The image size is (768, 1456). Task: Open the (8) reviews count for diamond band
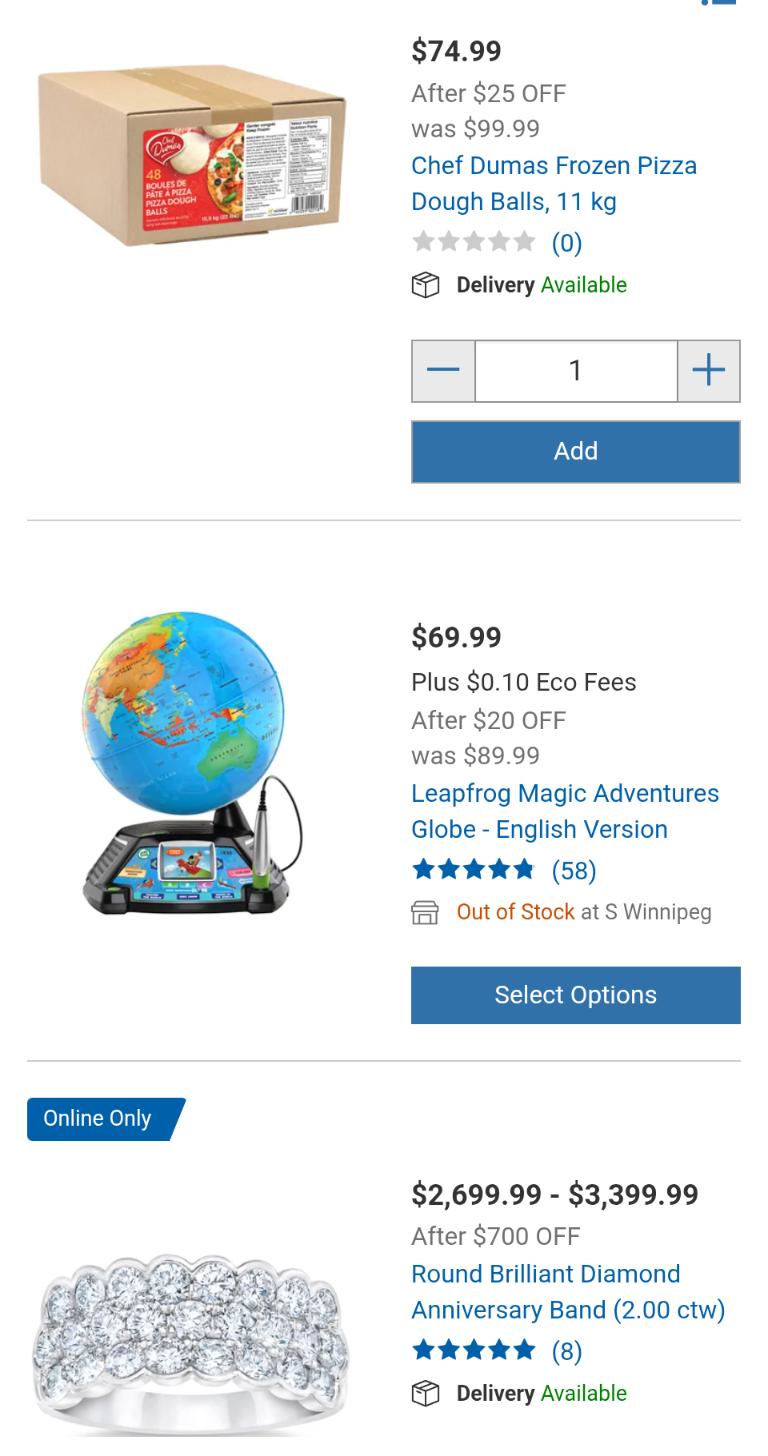pyautogui.click(x=567, y=1352)
